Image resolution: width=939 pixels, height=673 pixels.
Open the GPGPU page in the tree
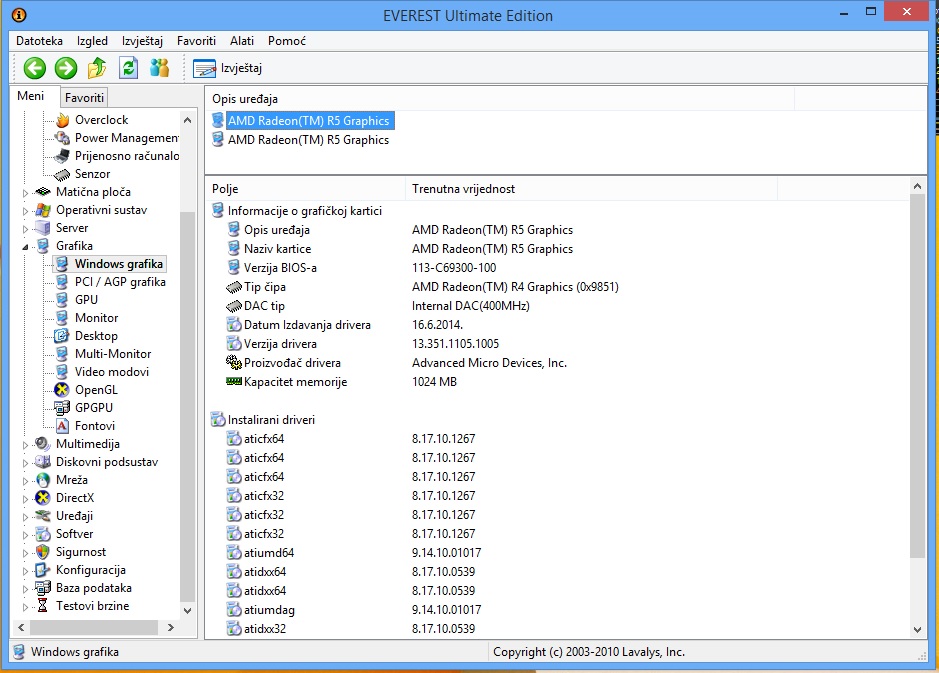(93, 408)
